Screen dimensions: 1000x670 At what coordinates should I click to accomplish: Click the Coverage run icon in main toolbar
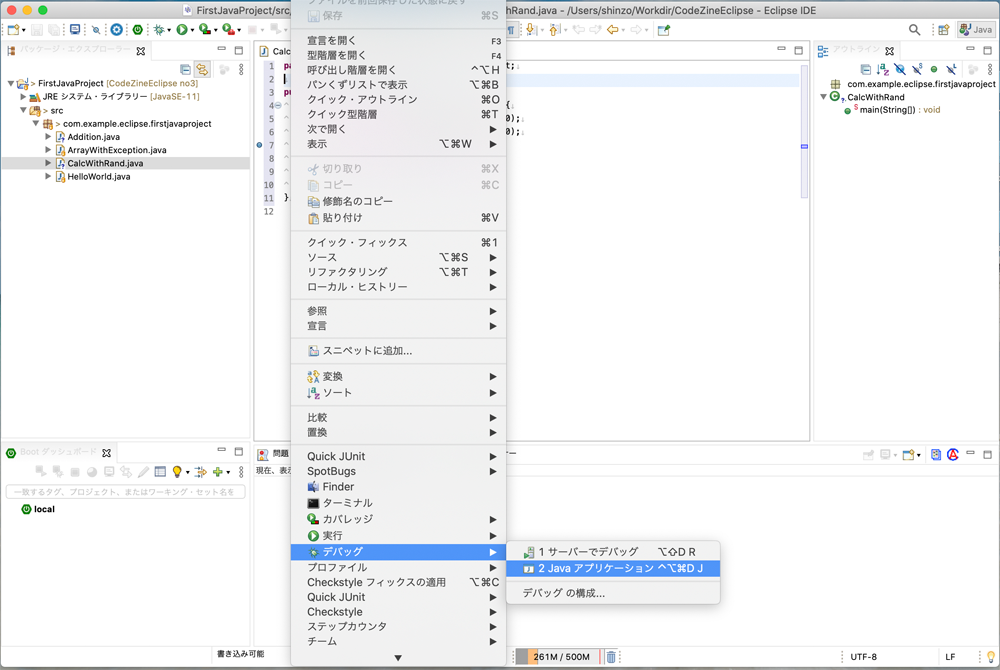[x=205, y=29]
